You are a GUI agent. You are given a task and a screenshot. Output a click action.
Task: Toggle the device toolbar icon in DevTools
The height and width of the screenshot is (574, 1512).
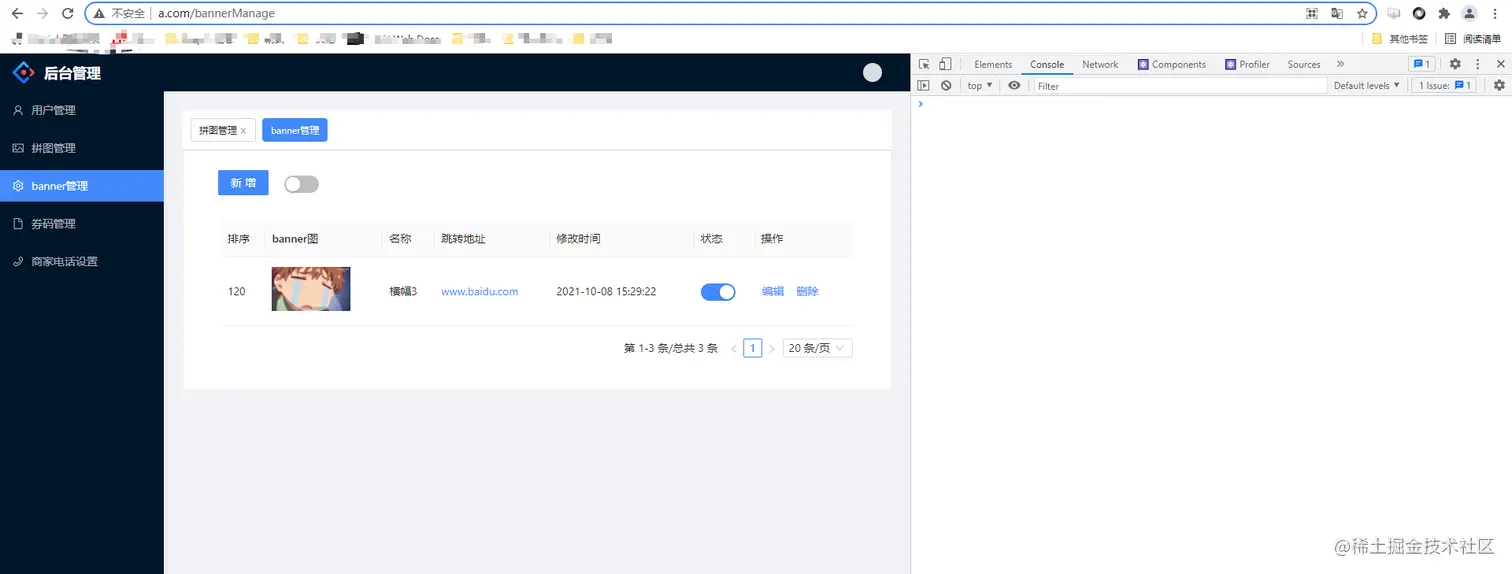pos(945,64)
